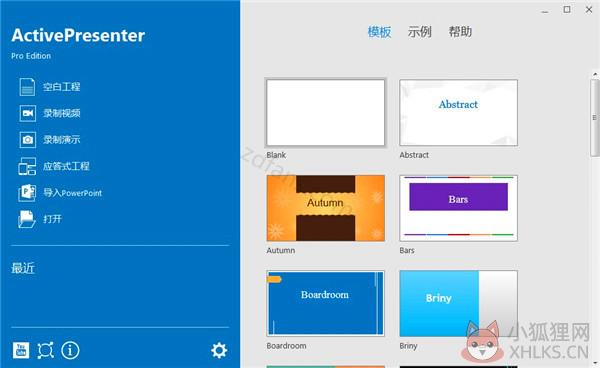
Task: Click the Import PowerPoint icon
Action: (27, 193)
